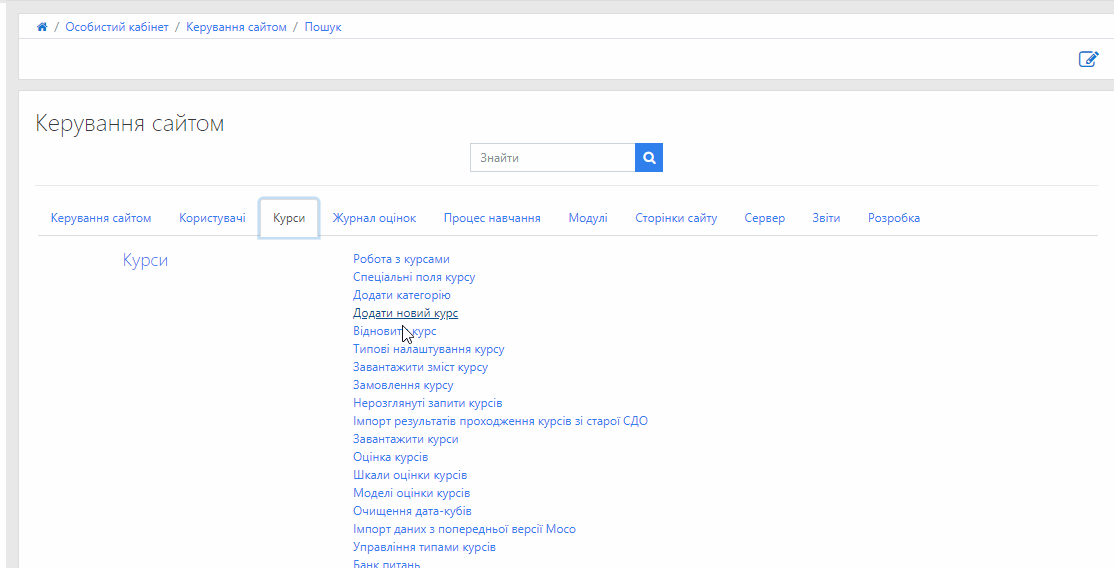Switch to the Сторінки сайту tab
This screenshot has width=1114, height=568.
(x=676, y=218)
